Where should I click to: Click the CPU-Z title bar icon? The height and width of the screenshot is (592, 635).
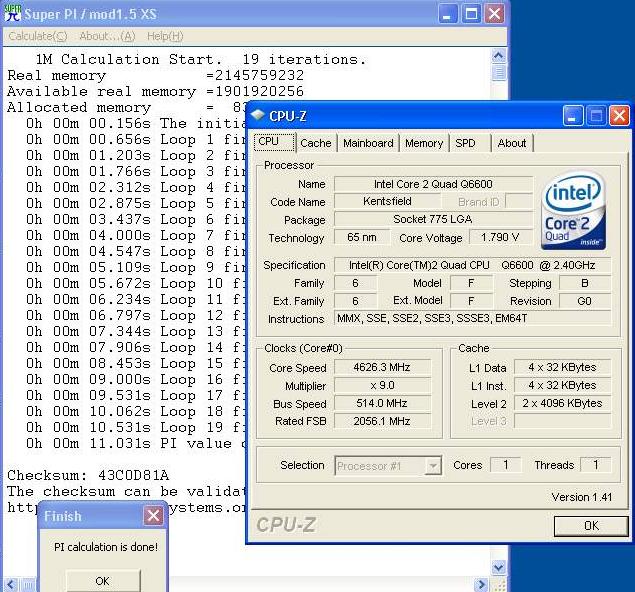(258, 115)
